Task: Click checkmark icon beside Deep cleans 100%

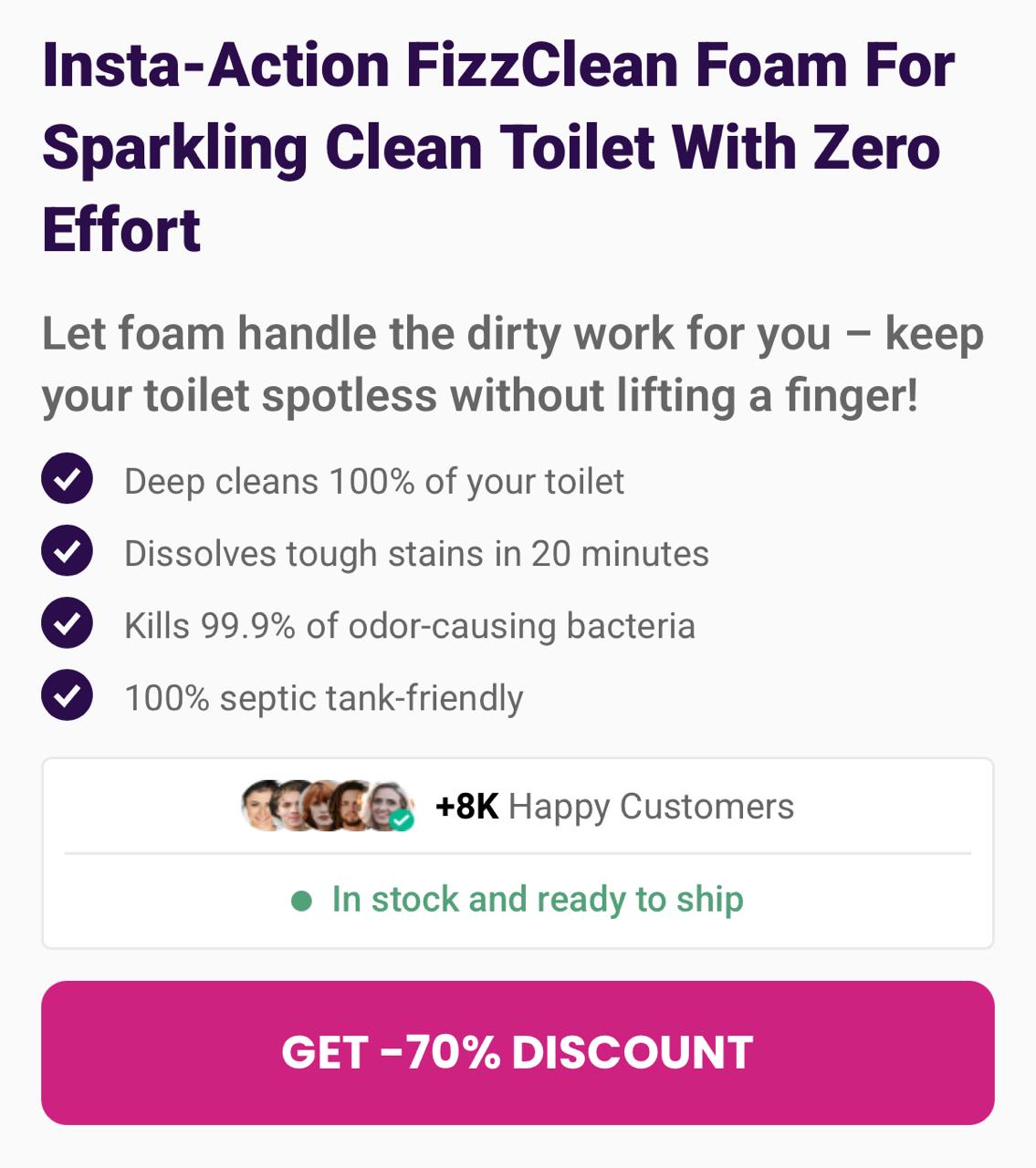Action: [67, 478]
